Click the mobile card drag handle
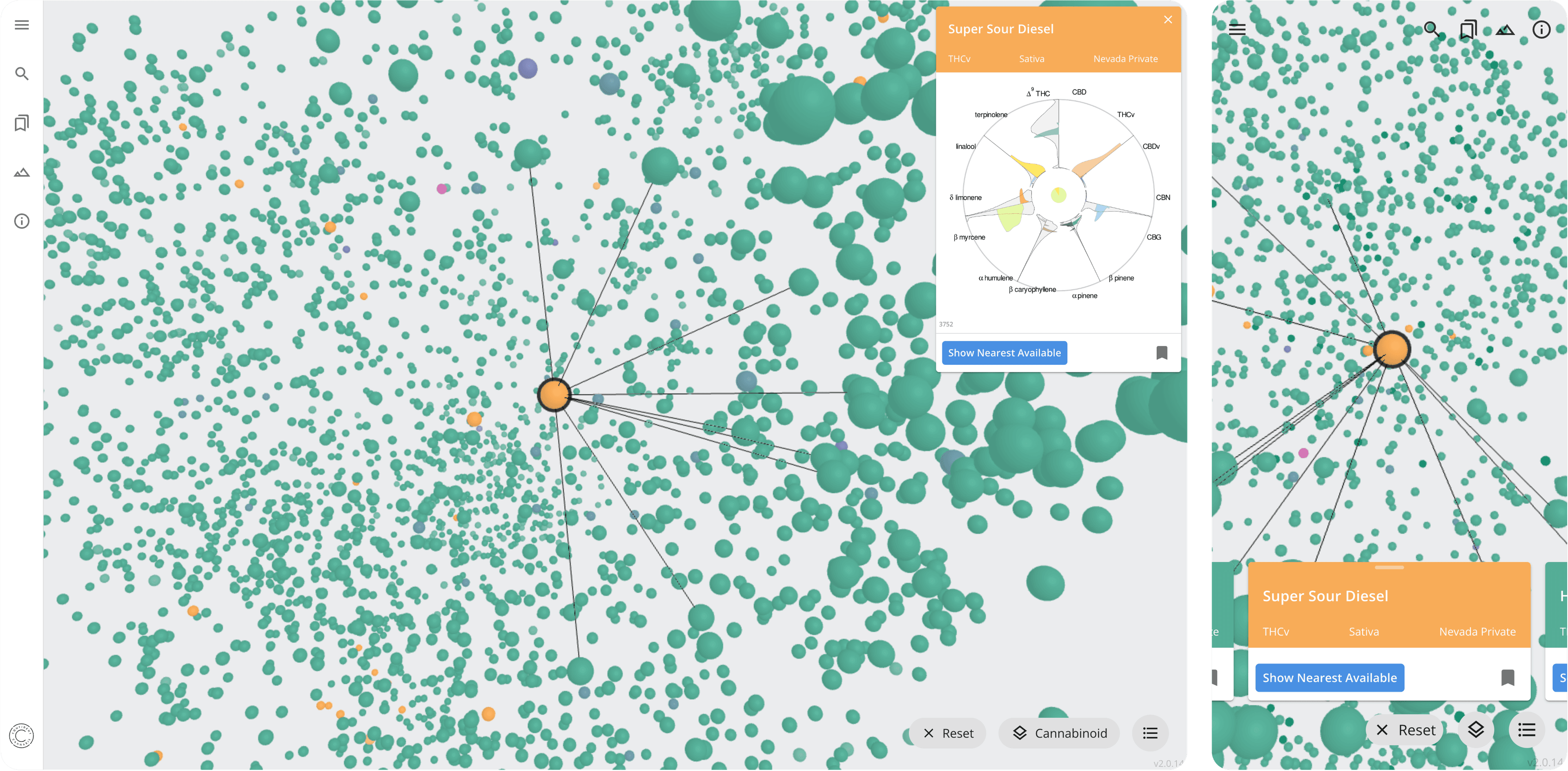The image size is (1568, 771). click(x=1389, y=568)
